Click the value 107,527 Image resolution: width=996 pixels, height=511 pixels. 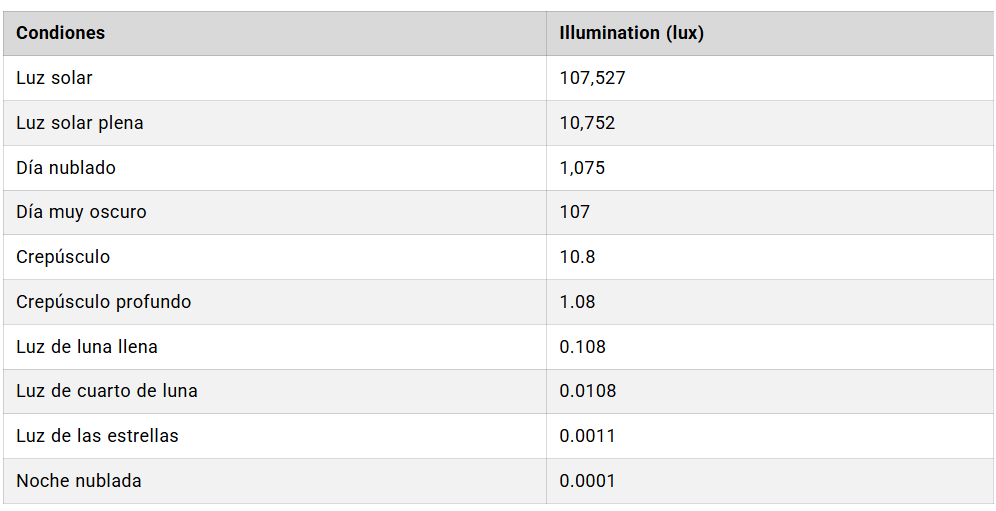(x=592, y=78)
